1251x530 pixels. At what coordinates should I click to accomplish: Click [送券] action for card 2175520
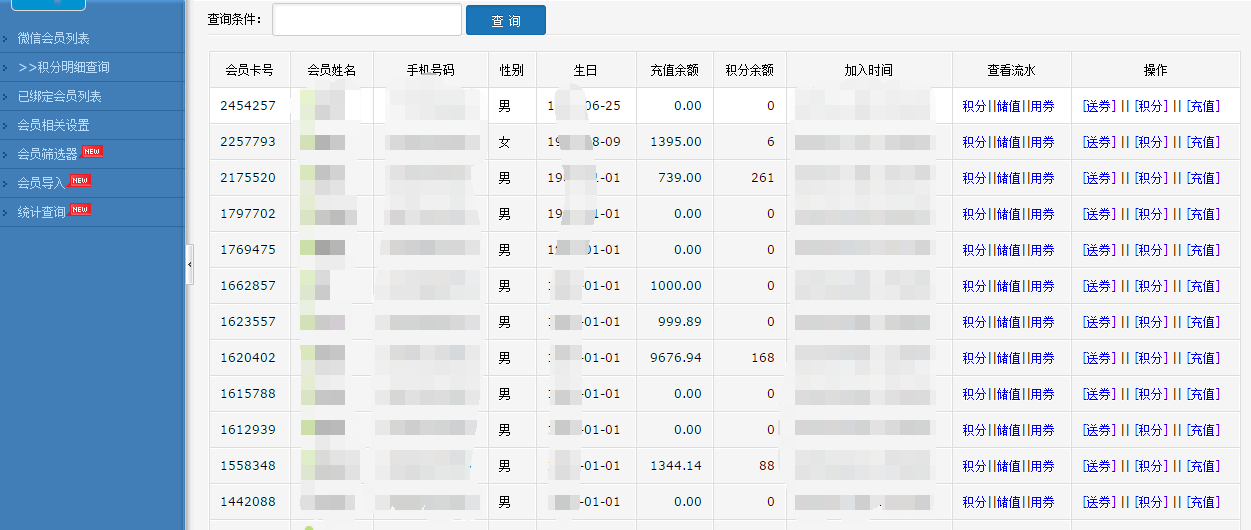tap(1099, 178)
